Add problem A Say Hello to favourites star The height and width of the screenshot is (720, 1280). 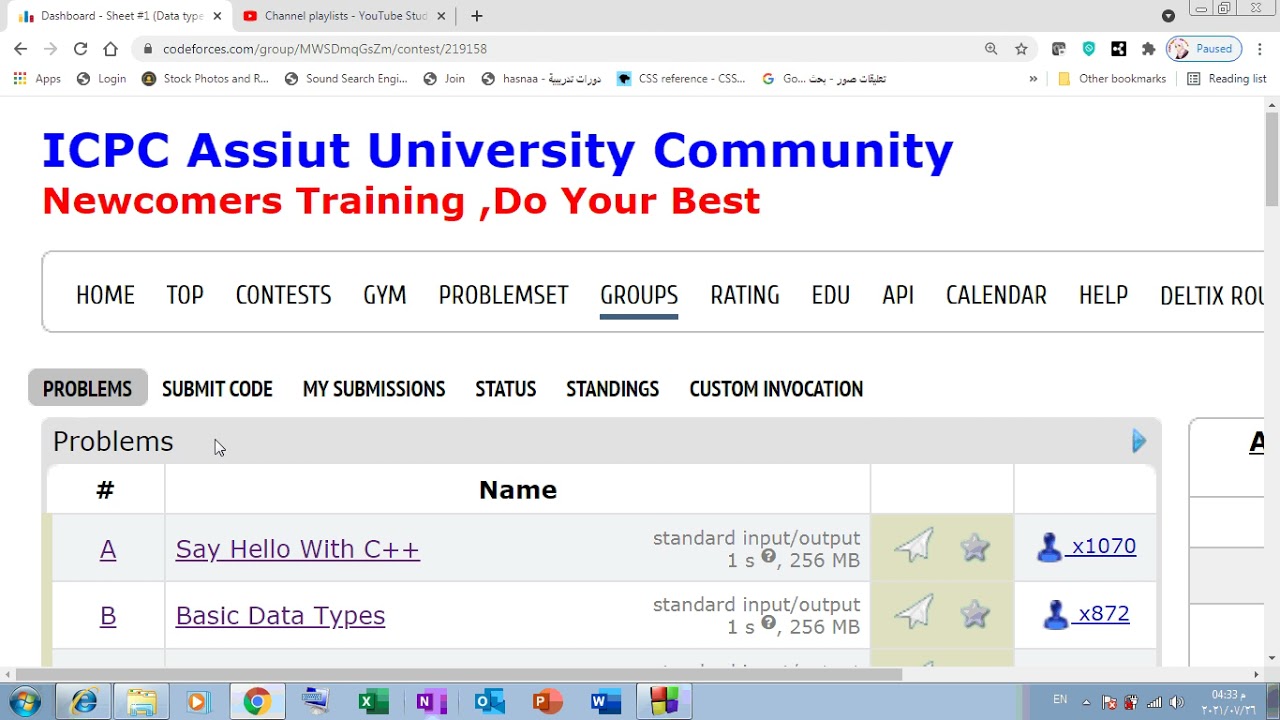(x=975, y=547)
